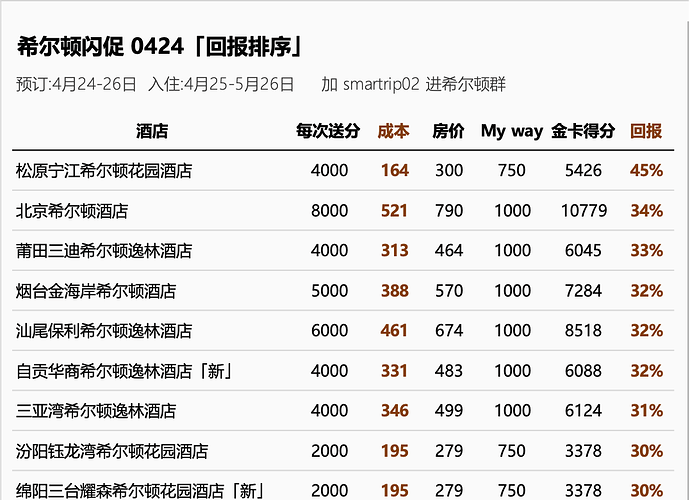690x500 pixels.
Task: Select hotel name 自贡华商希尔顿逸林酒店「新」
Action: click(x=125, y=371)
